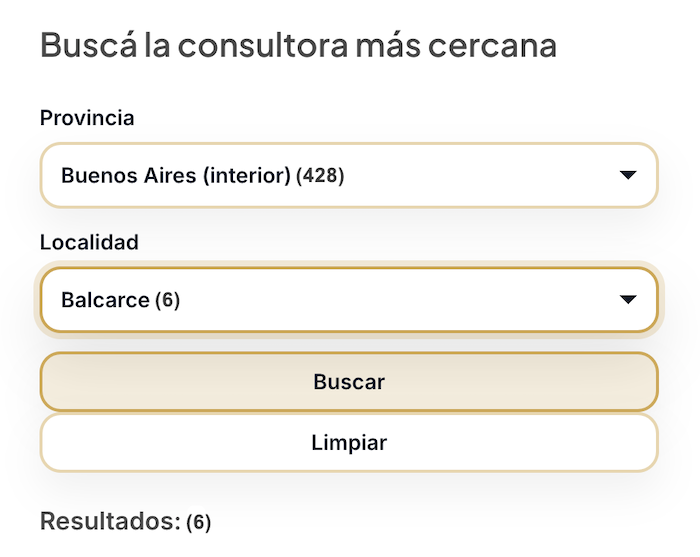Select the "Buenos Aires (interior)" value text
700x557 pixels.
click(x=176, y=176)
